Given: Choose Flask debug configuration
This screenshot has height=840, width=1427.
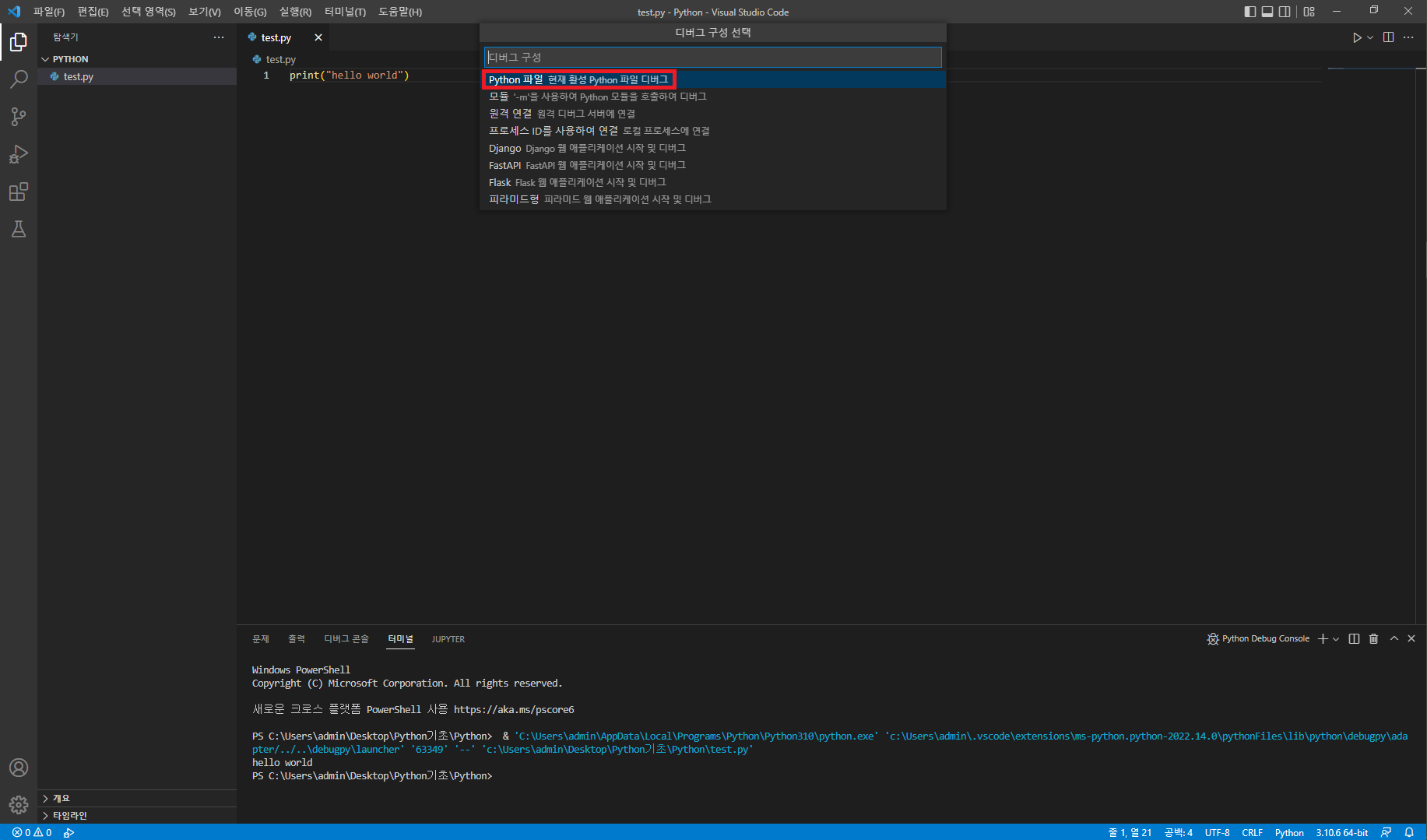Looking at the screenshot, I should 712,182.
